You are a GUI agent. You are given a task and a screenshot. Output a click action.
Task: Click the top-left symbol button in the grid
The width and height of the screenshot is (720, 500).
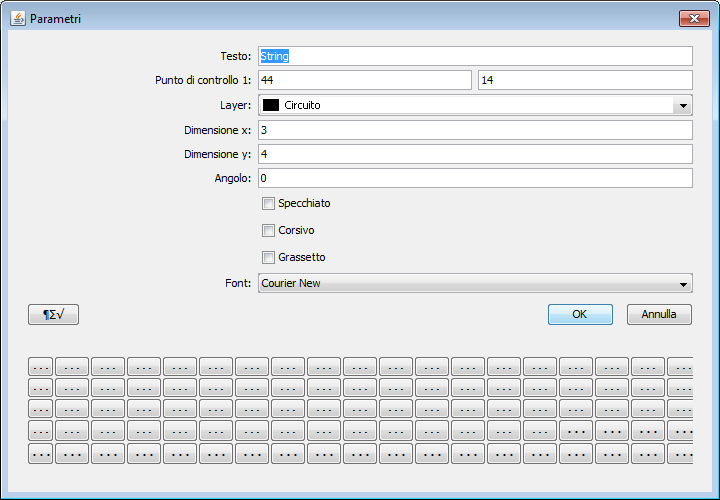click(40, 367)
